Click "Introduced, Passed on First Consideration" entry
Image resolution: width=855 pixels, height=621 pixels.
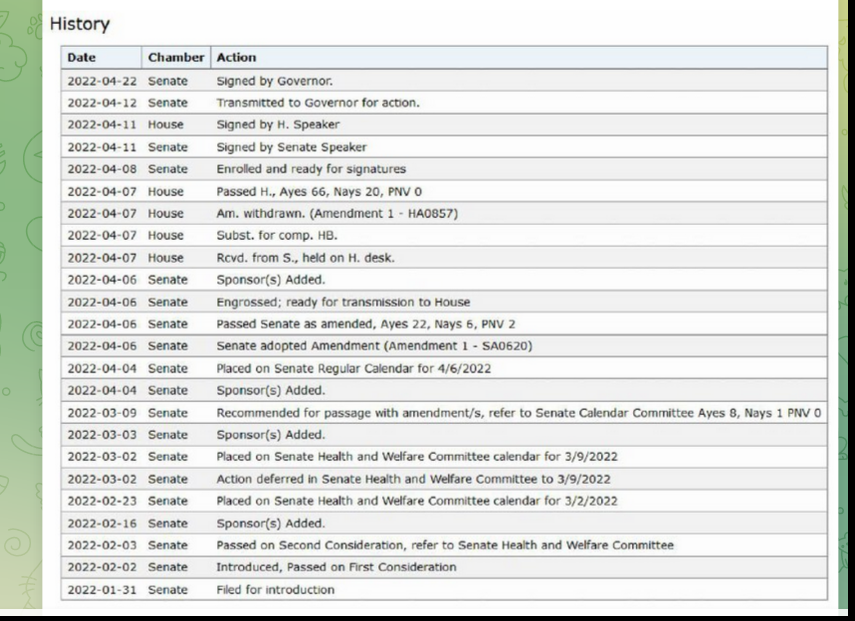pyautogui.click(x=336, y=567)
